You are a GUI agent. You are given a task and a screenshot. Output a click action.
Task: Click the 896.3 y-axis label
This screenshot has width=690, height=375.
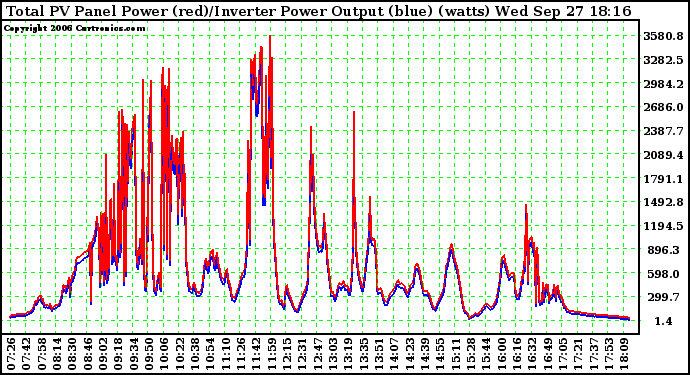pos(663,250)
